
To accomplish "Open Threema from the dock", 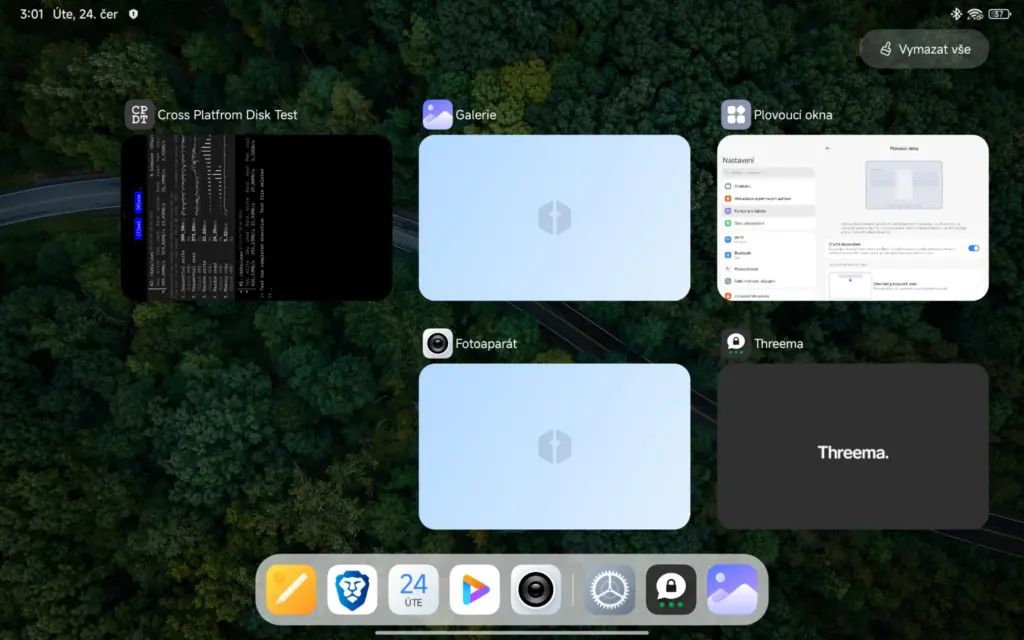I will click(x=671, y=590).
